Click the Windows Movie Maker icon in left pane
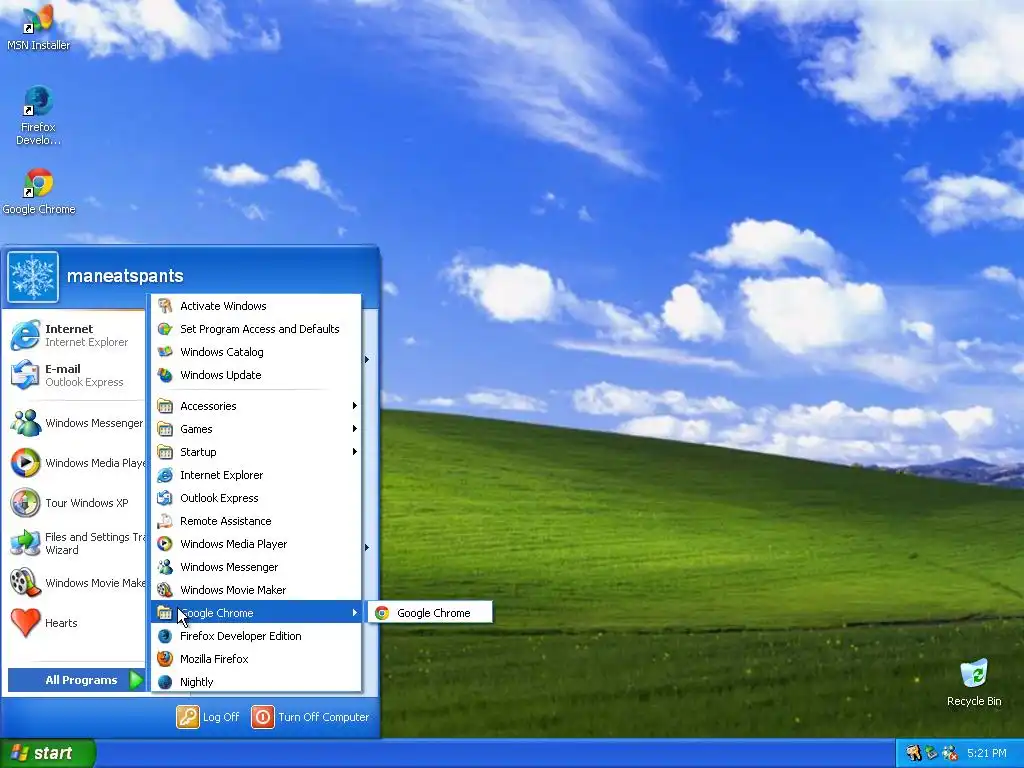This screenshot has height=768, width=1024. [25, 583]
